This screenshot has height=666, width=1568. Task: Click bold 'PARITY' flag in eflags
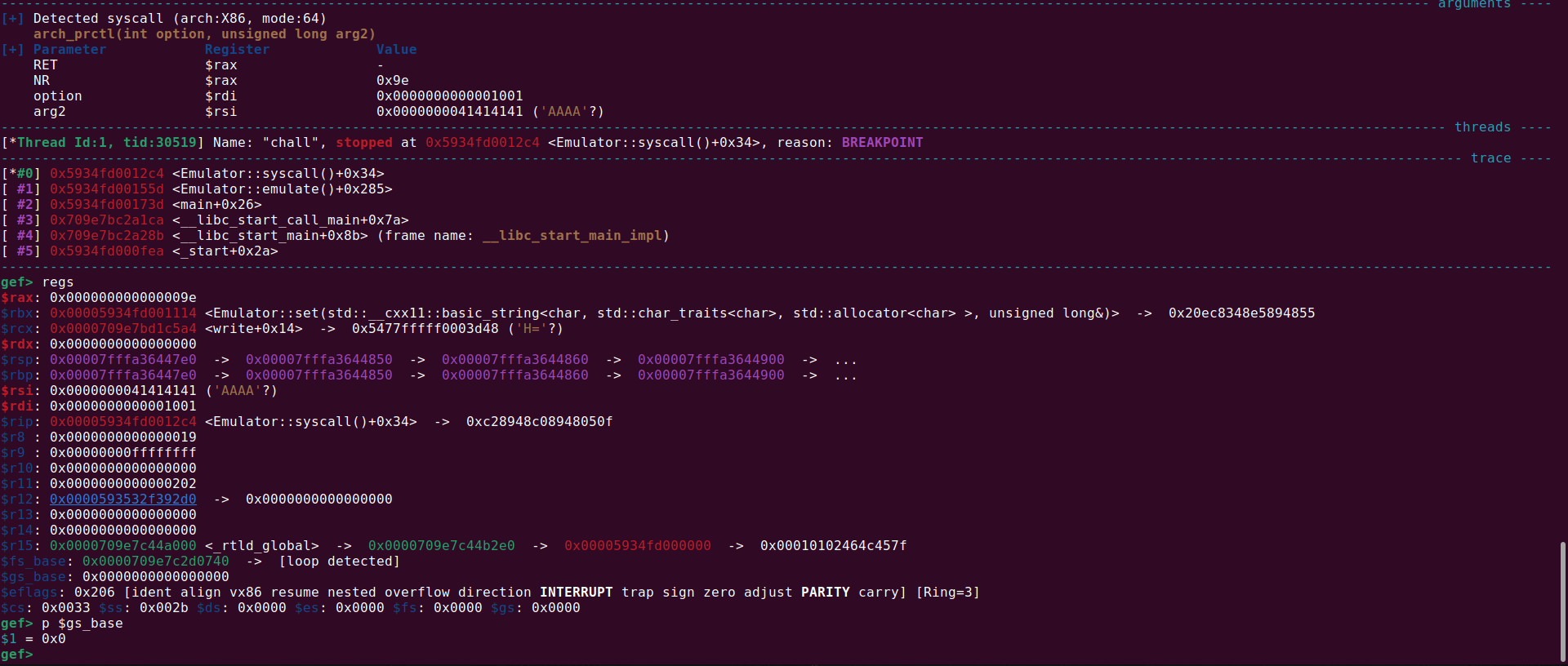pos(825,592)
